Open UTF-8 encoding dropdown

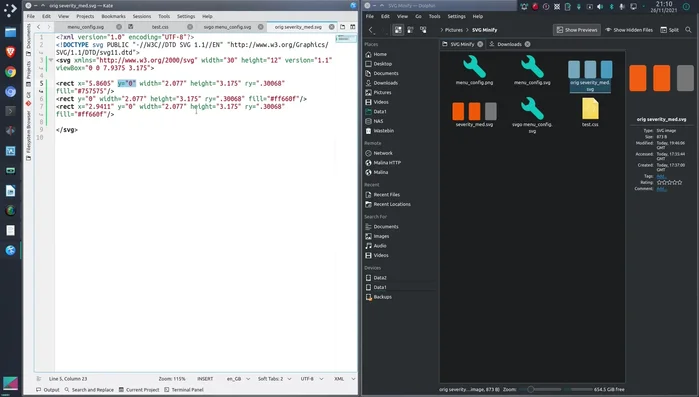click(x=312, y=379)
